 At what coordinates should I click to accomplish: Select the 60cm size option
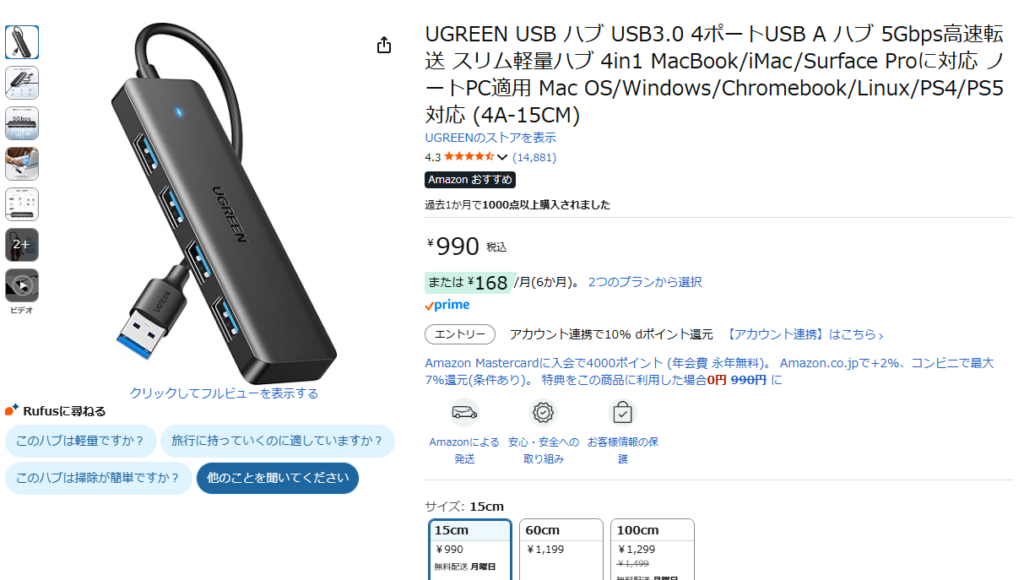[561, 549]
